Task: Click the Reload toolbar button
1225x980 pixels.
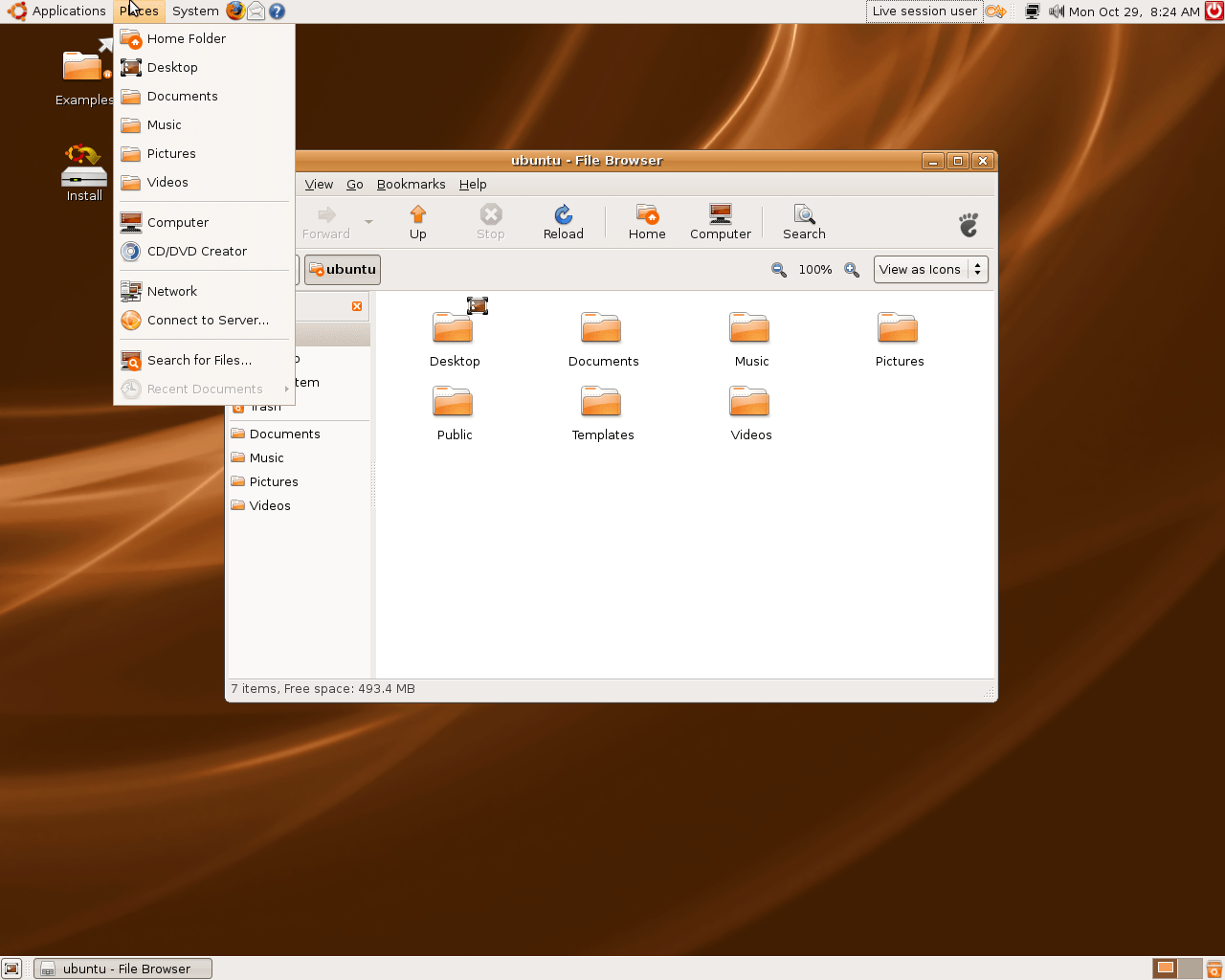Action: point(564,222)
